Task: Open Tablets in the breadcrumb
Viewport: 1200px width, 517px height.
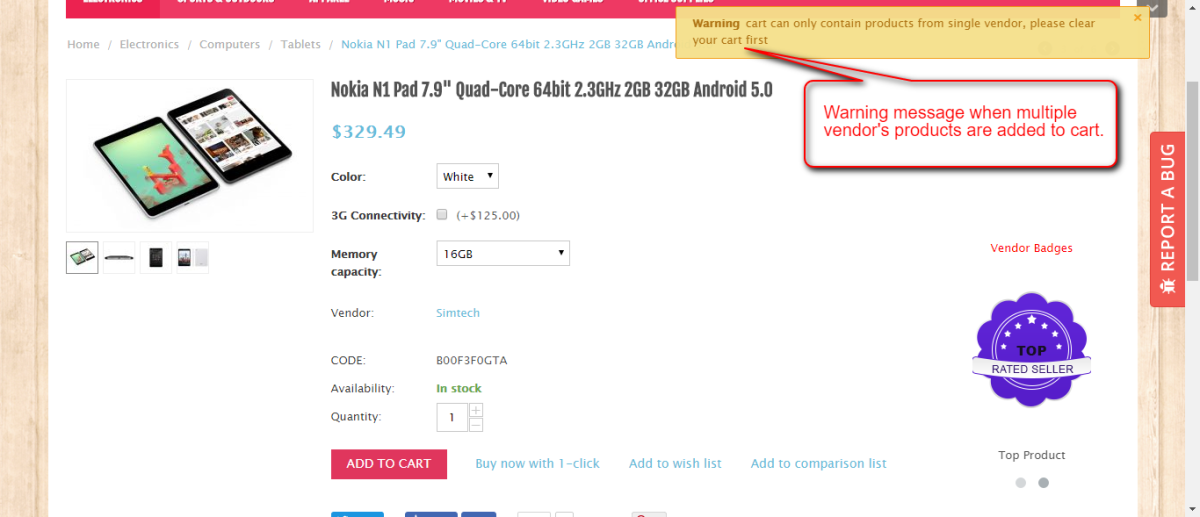Action: tap(301, 44)
